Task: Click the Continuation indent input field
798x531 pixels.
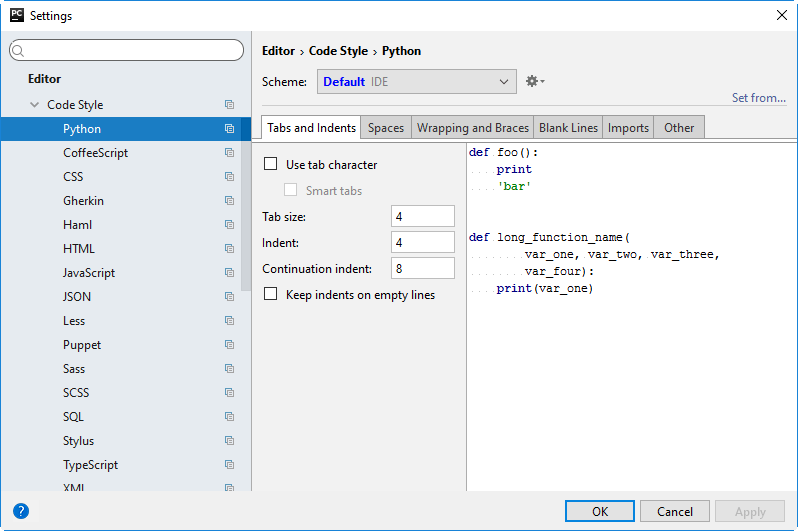Action: 423,268
